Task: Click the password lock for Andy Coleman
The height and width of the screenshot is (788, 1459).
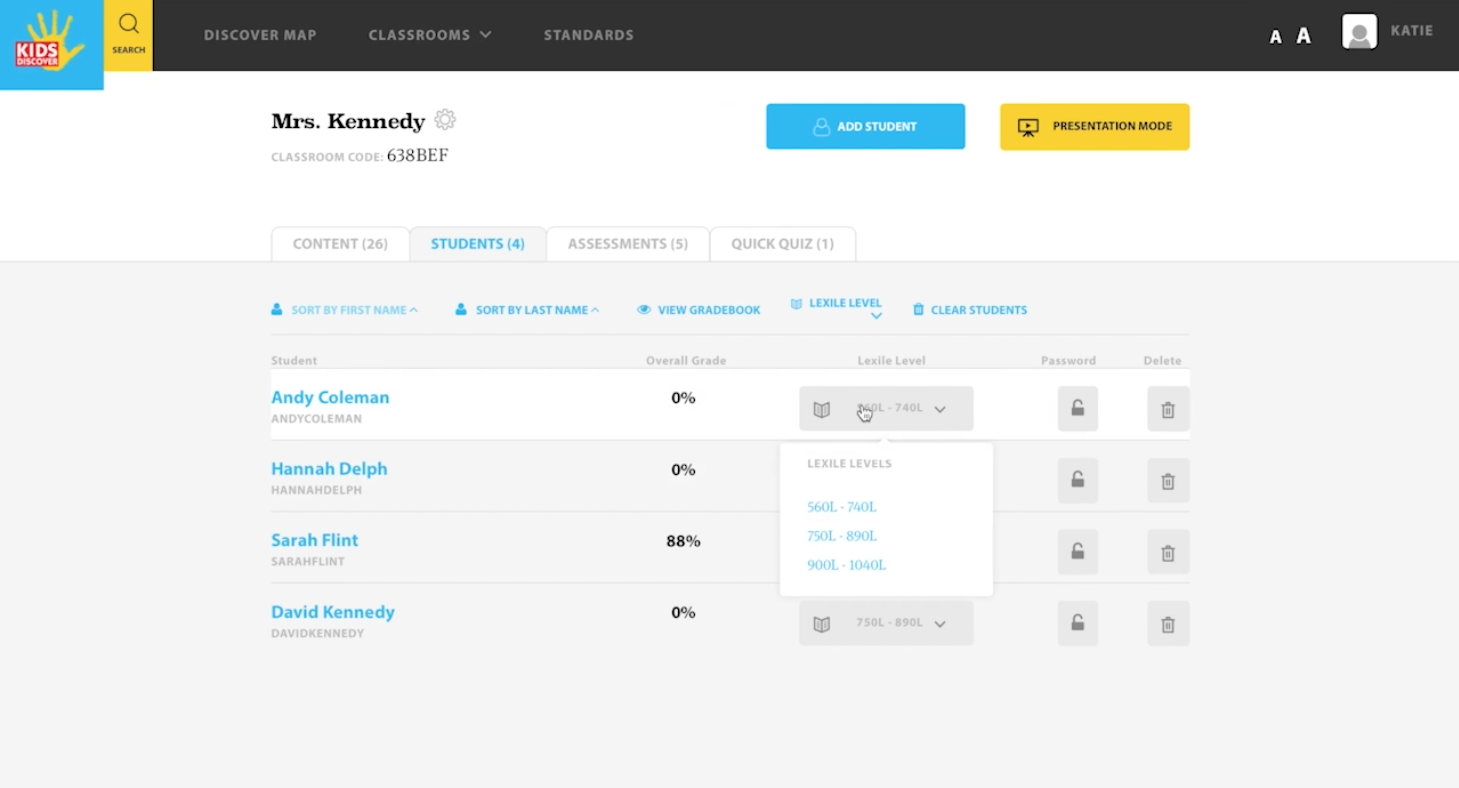Action: click(1077, 409)
